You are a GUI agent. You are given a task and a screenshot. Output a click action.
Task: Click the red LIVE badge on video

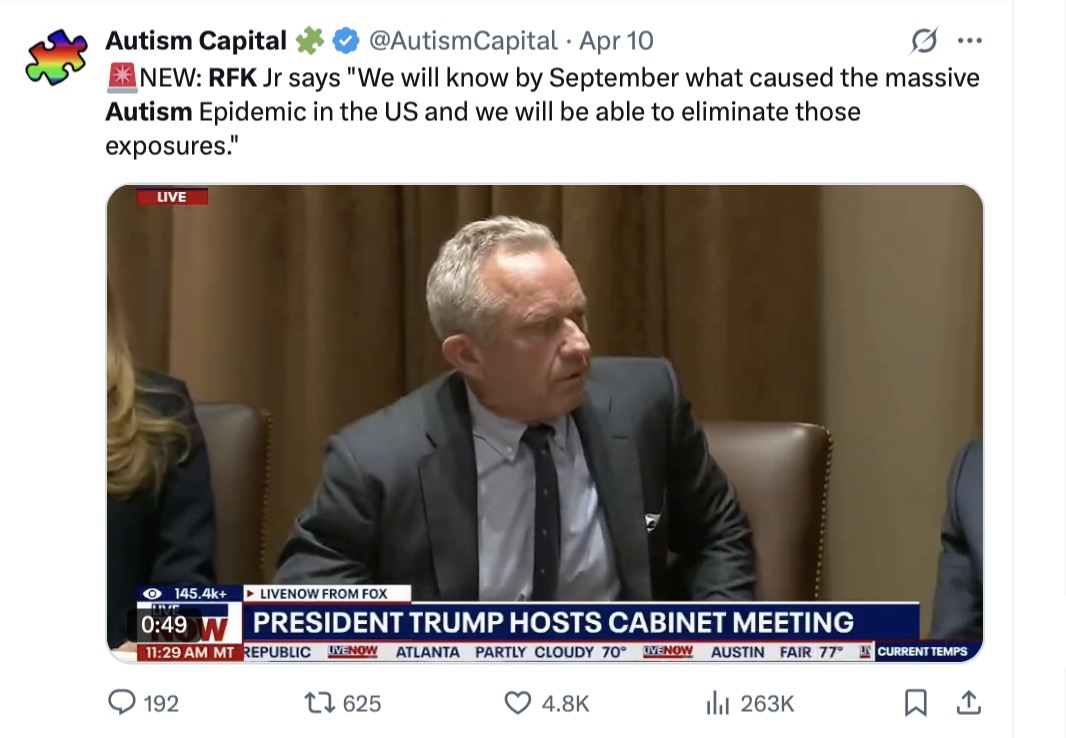tap(171, 197)
